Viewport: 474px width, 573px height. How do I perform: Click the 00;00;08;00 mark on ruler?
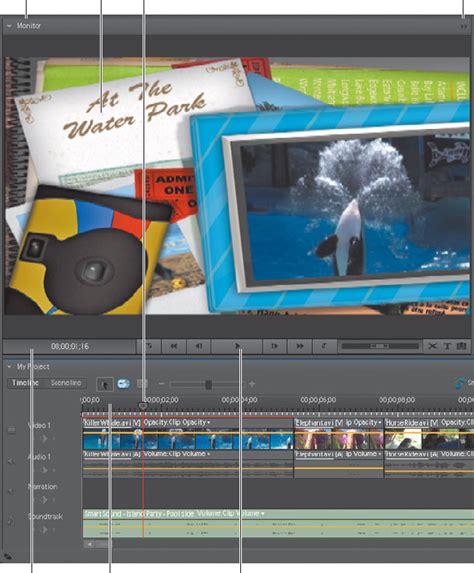click(x=397, y=400)
